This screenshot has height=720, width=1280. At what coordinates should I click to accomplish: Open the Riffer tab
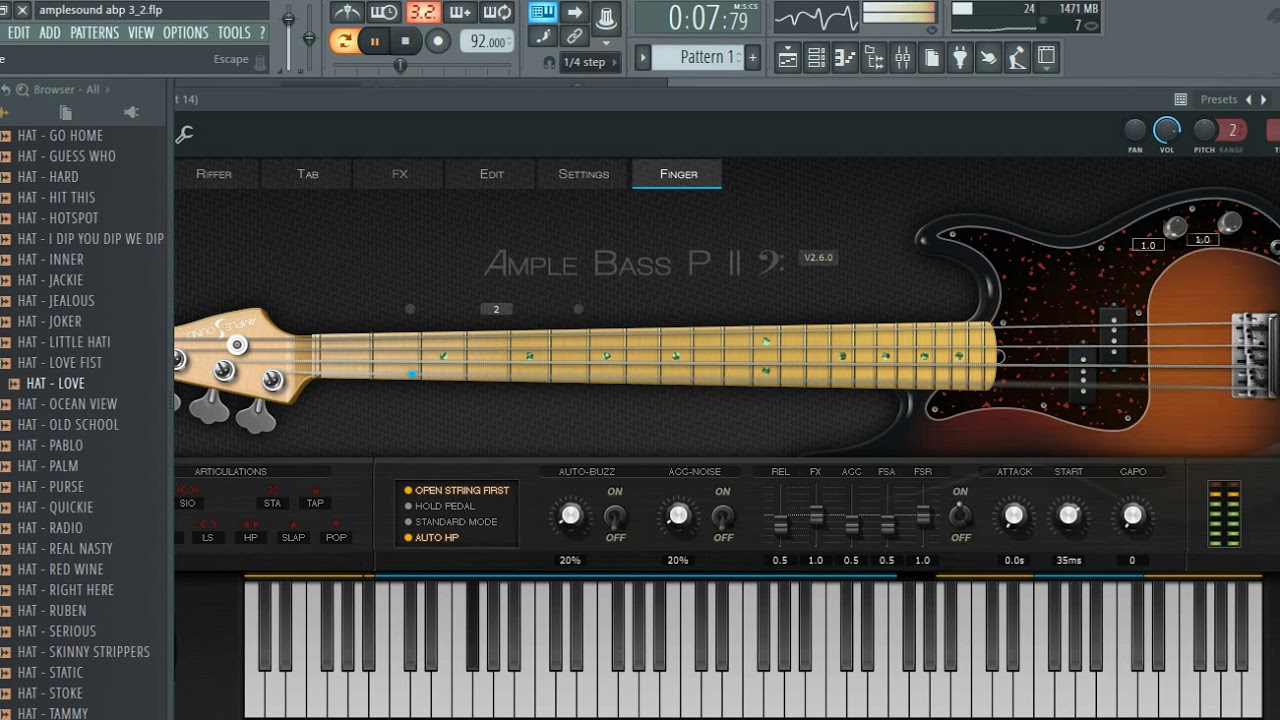tap(214, 174)
